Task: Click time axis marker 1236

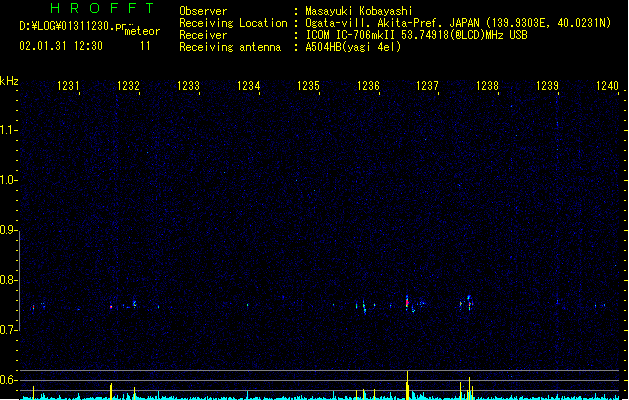Action: click(x=368, y=86)
